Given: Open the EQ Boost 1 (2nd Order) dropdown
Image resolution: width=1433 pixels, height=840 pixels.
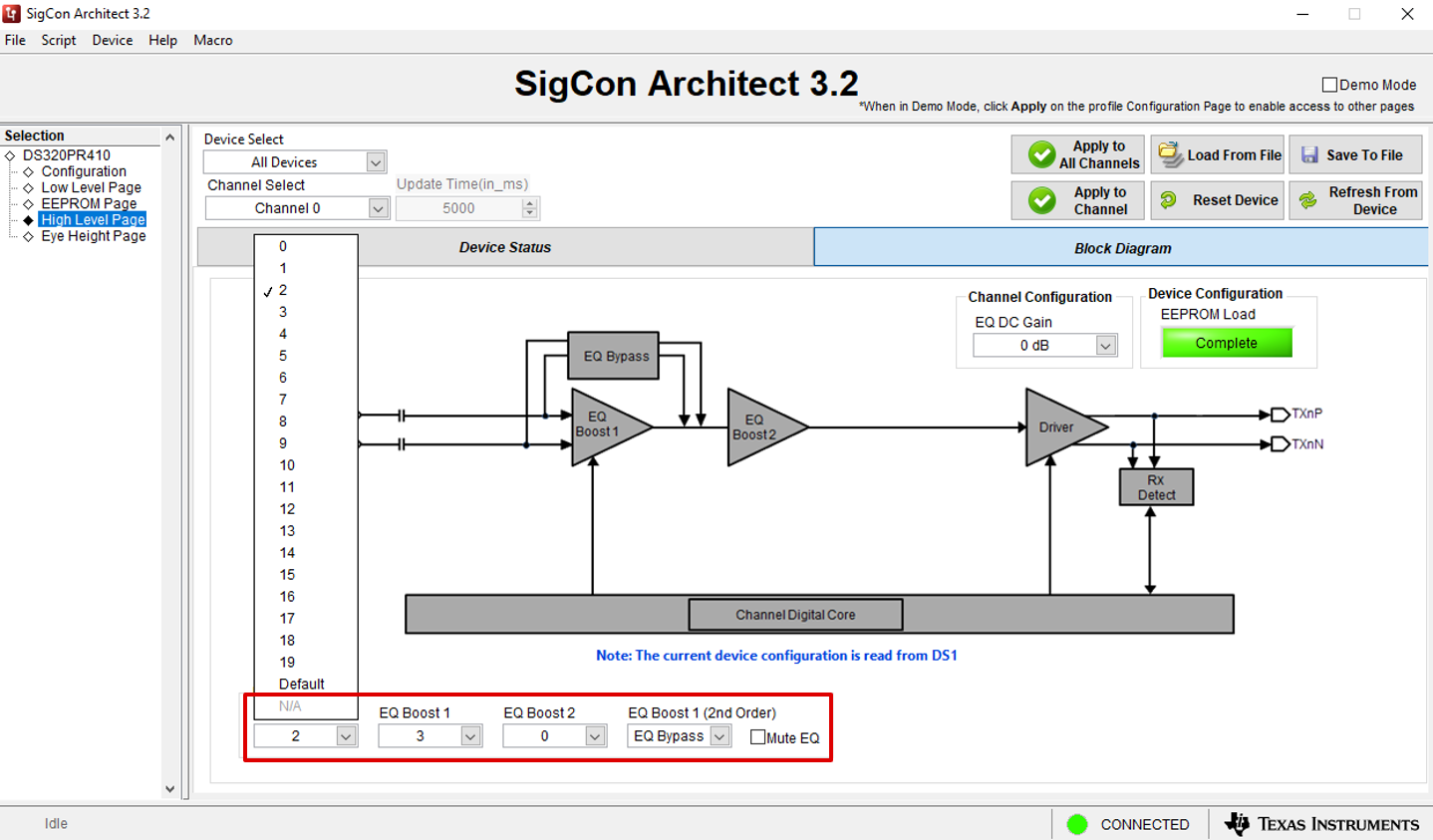Looking at the screenshot, I should (719, 736).
